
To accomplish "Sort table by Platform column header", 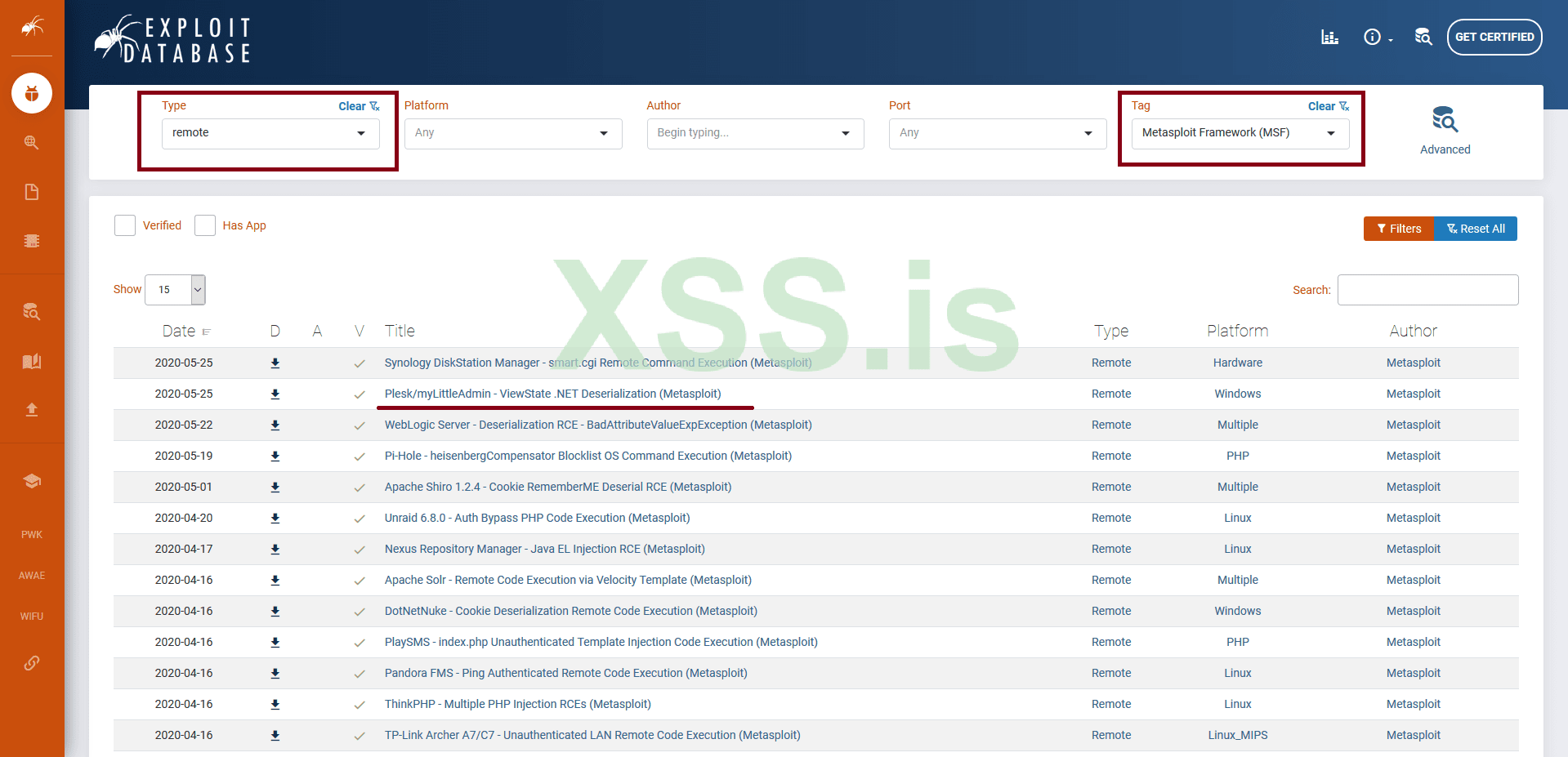I will pyautogui.click(x=1237, y=331).
